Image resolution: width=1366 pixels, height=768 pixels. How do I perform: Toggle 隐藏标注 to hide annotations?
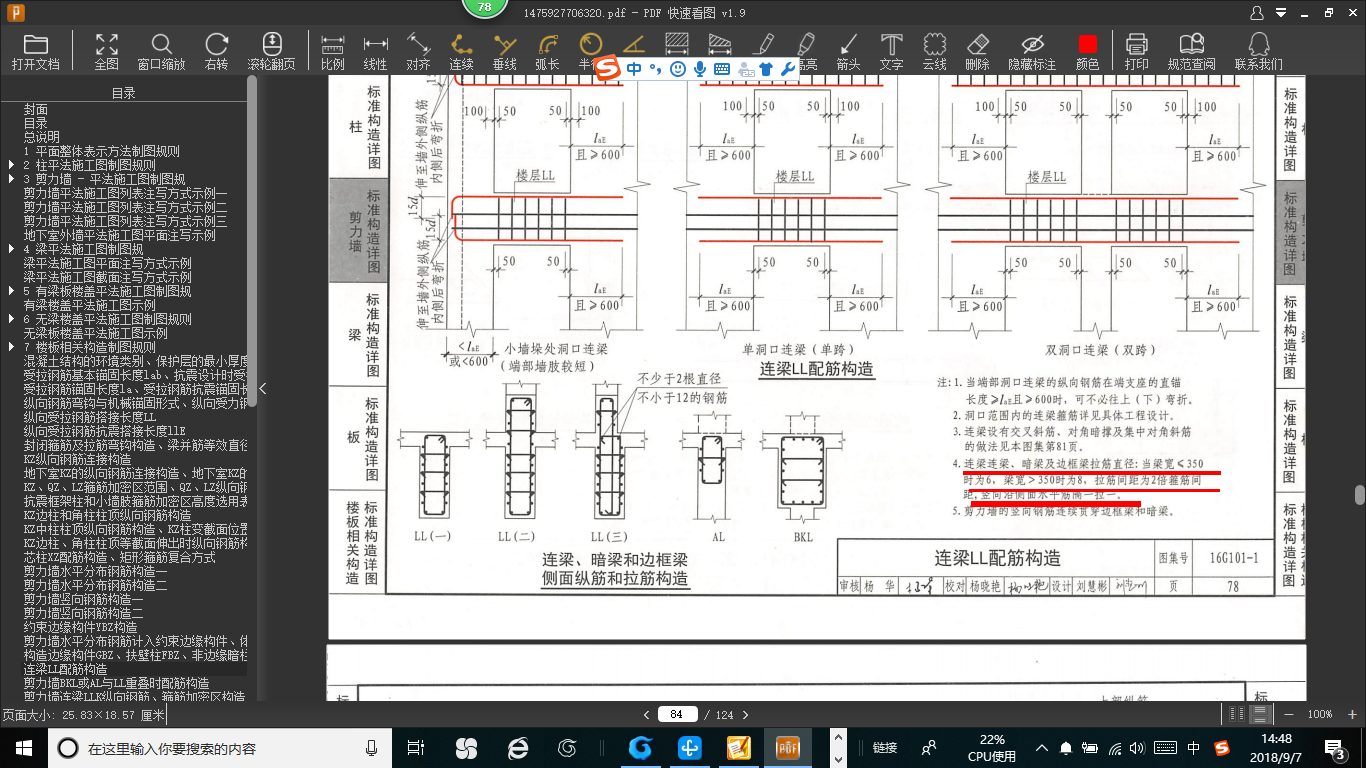pyautogui.click(x=1030, y=47)
